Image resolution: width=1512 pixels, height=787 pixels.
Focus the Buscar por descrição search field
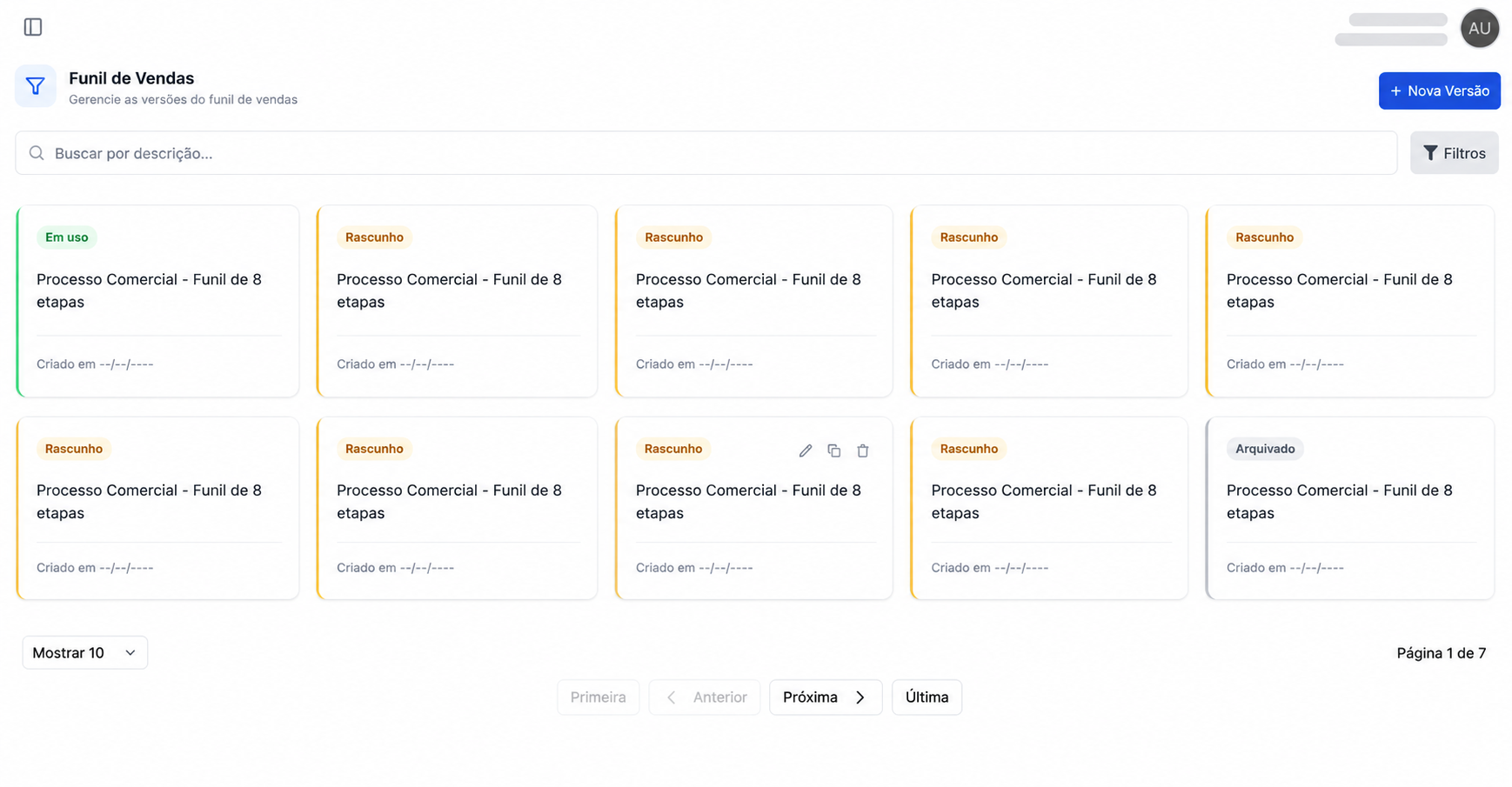706,153
